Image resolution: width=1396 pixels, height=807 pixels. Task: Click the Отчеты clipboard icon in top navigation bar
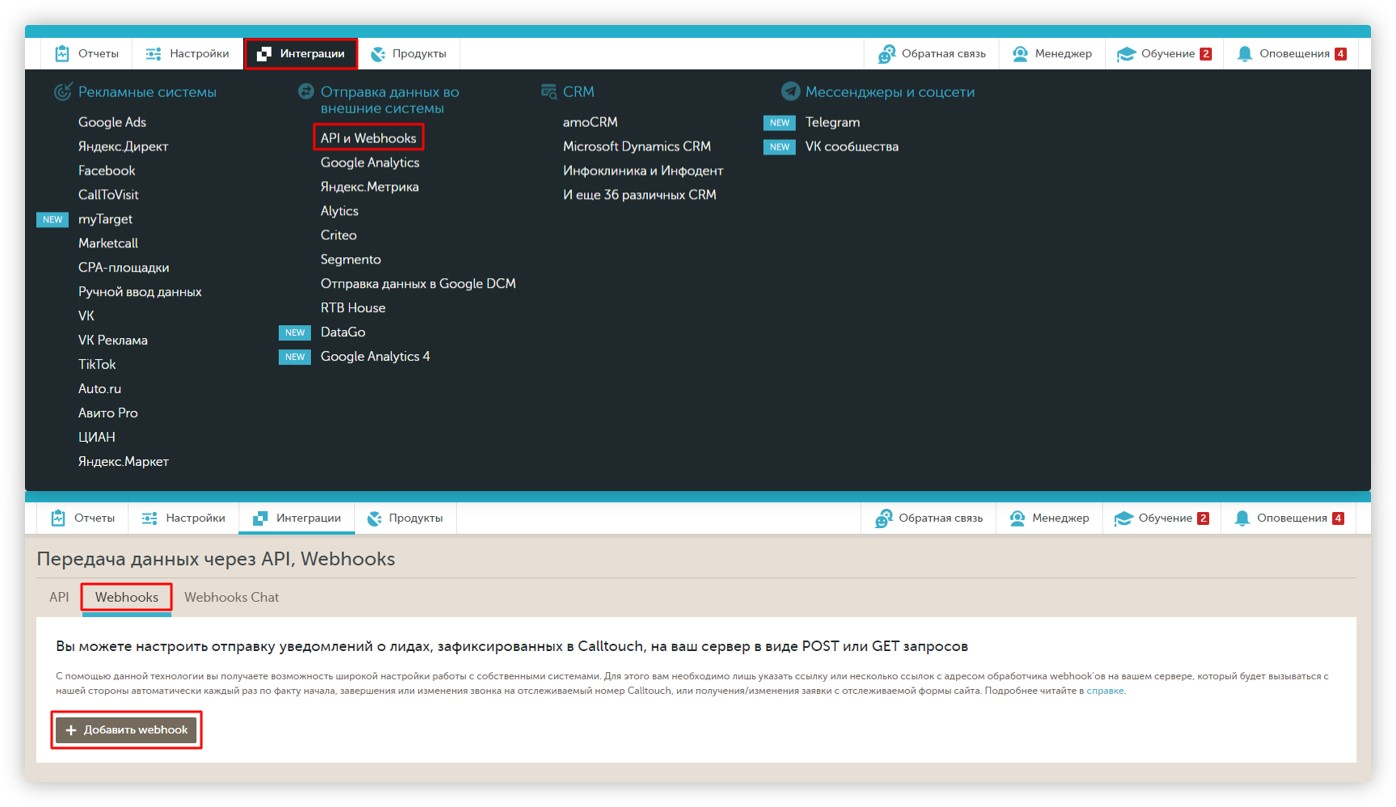click(x=63, y=54)
